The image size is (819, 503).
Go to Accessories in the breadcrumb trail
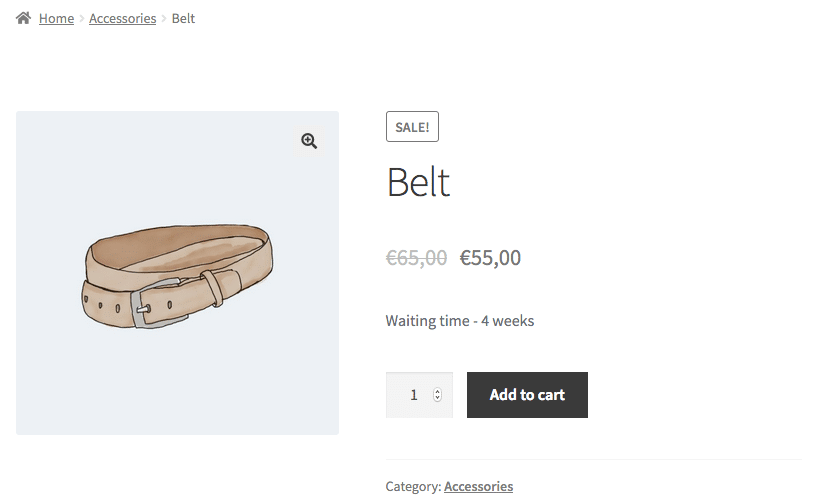(x=122, y=18)
